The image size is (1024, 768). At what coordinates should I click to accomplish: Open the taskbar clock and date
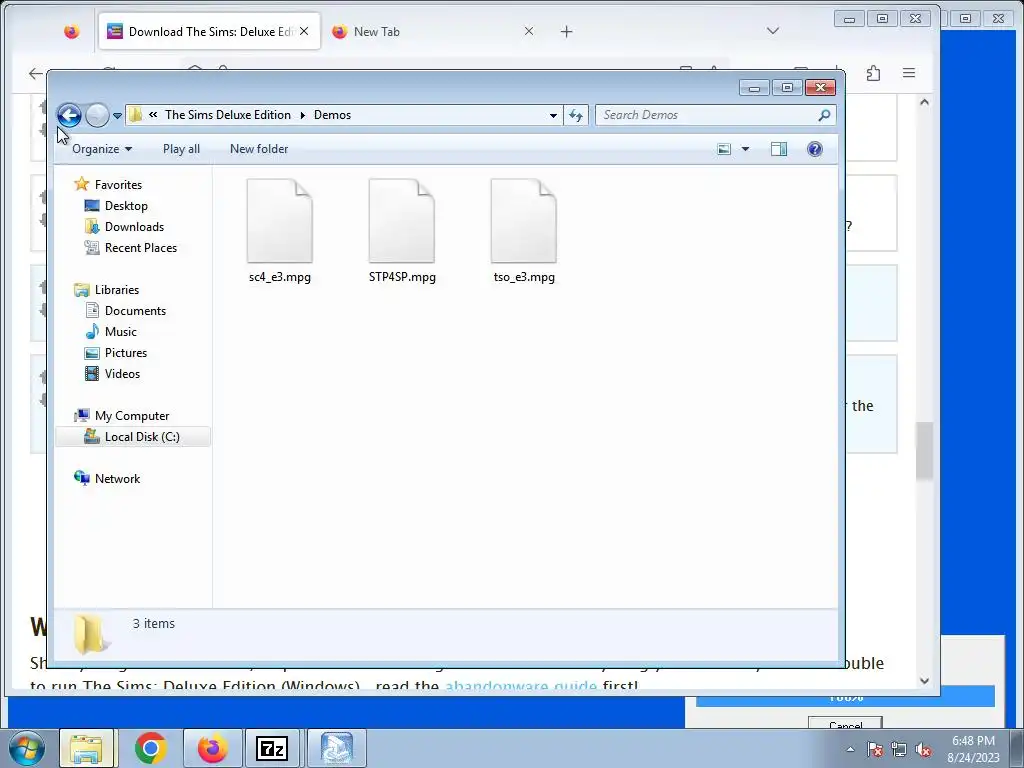pyautogui.click(x=973, y=749)
